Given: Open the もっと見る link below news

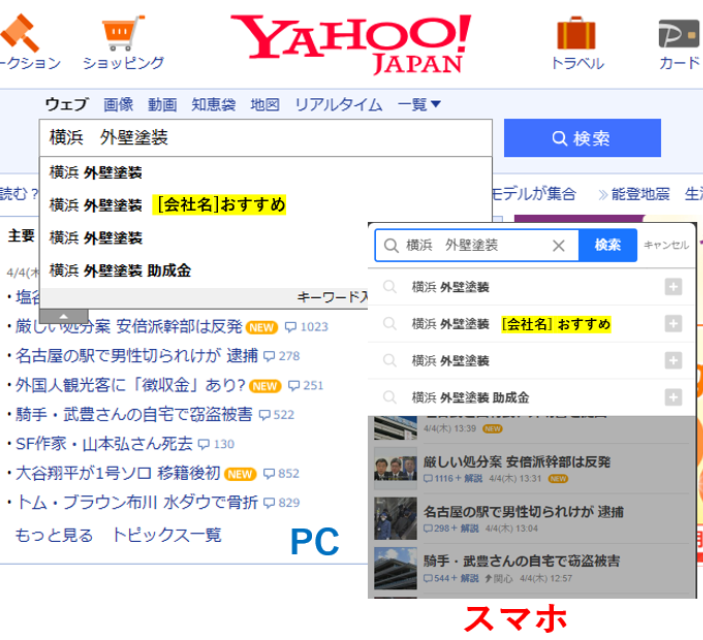Looking at the screenshot, I should coord(54,535).
